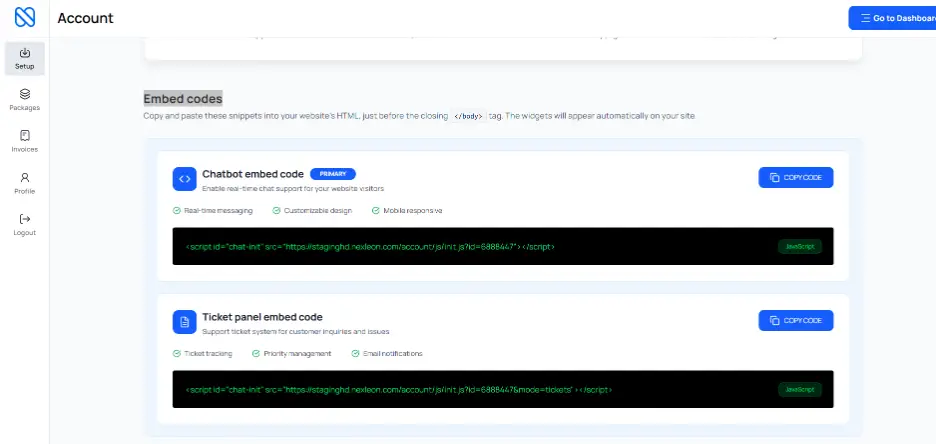Click the Real-time messaging checkmark
The image size is (936, 444).
click(x=177, y=211)
